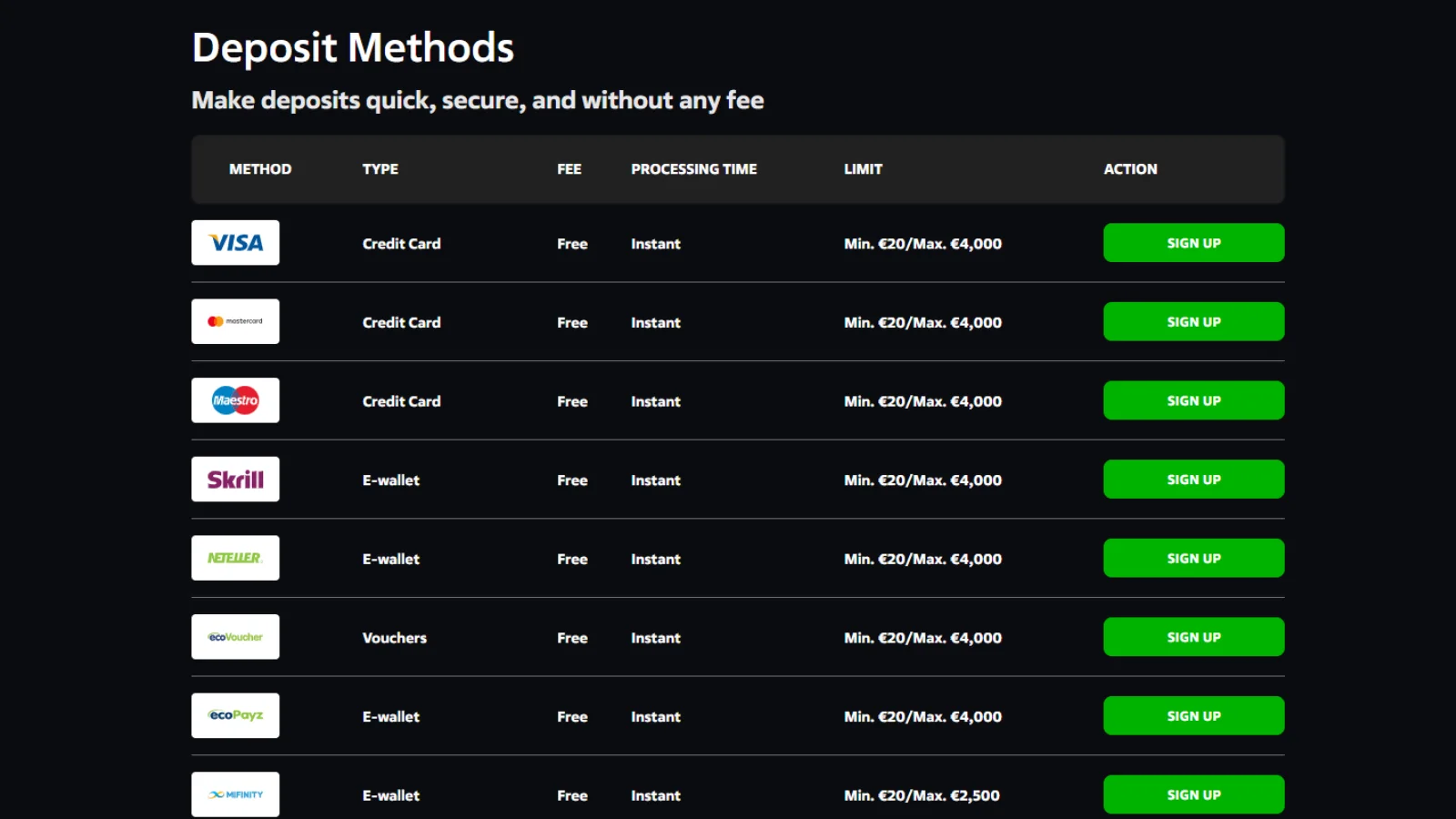This screenshot has width=1456, height=819.
Task: Click Free fee in ecoVoucher row
Action: [x=572, y=638]
